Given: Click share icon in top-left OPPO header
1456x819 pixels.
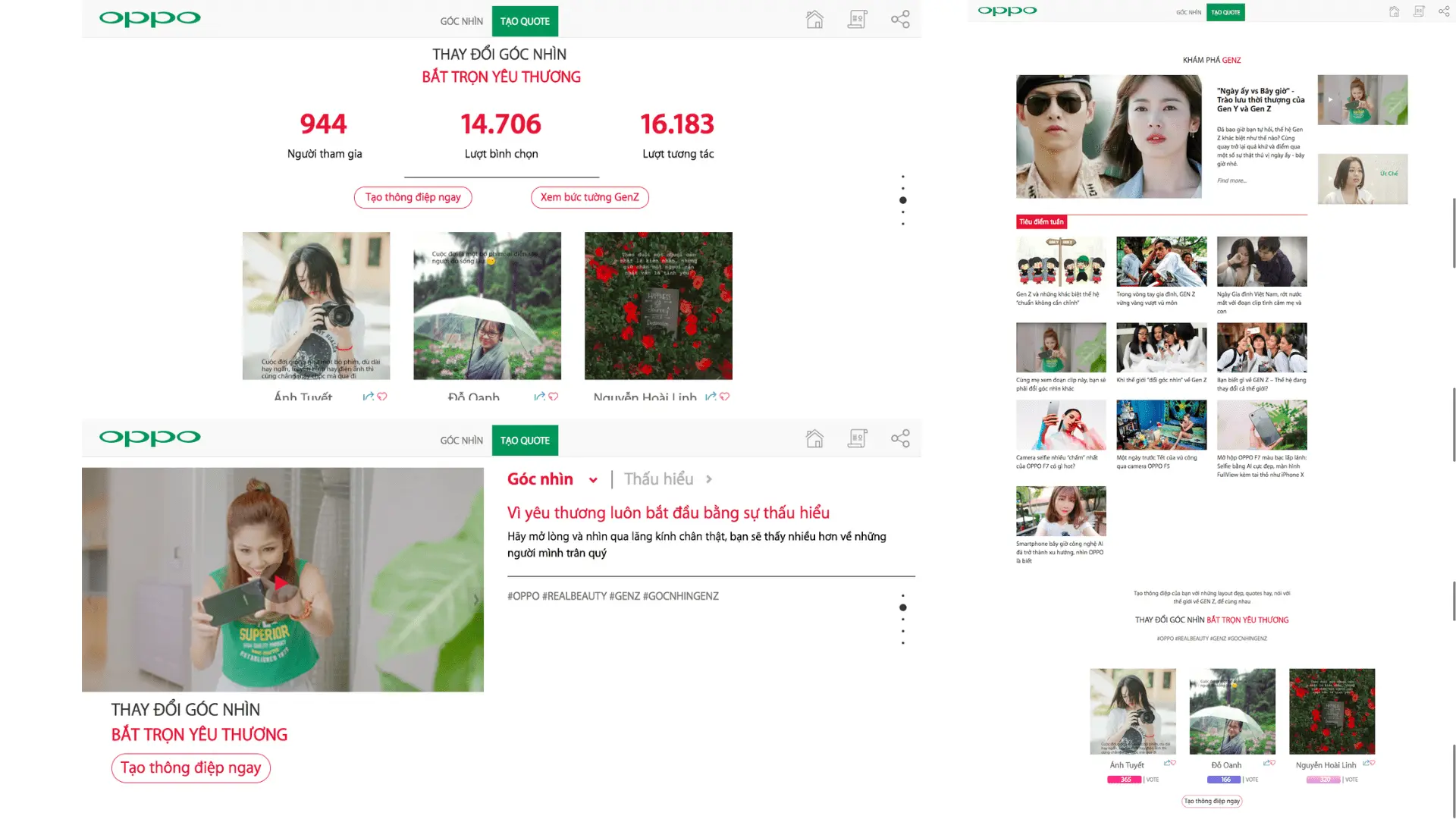Looking at the screenshot, I should point(900,20).
